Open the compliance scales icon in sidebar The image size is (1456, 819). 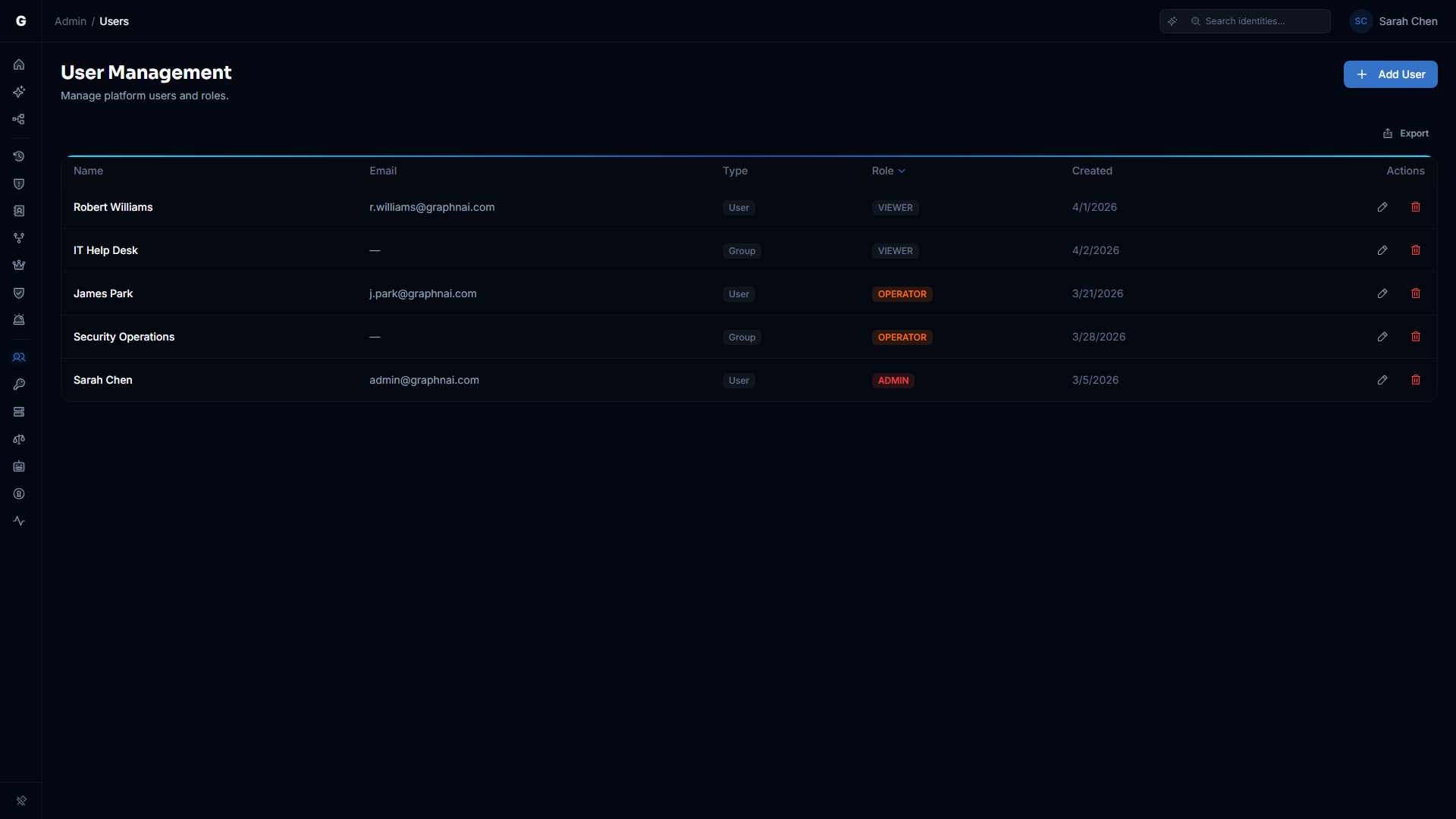[19, 439]
